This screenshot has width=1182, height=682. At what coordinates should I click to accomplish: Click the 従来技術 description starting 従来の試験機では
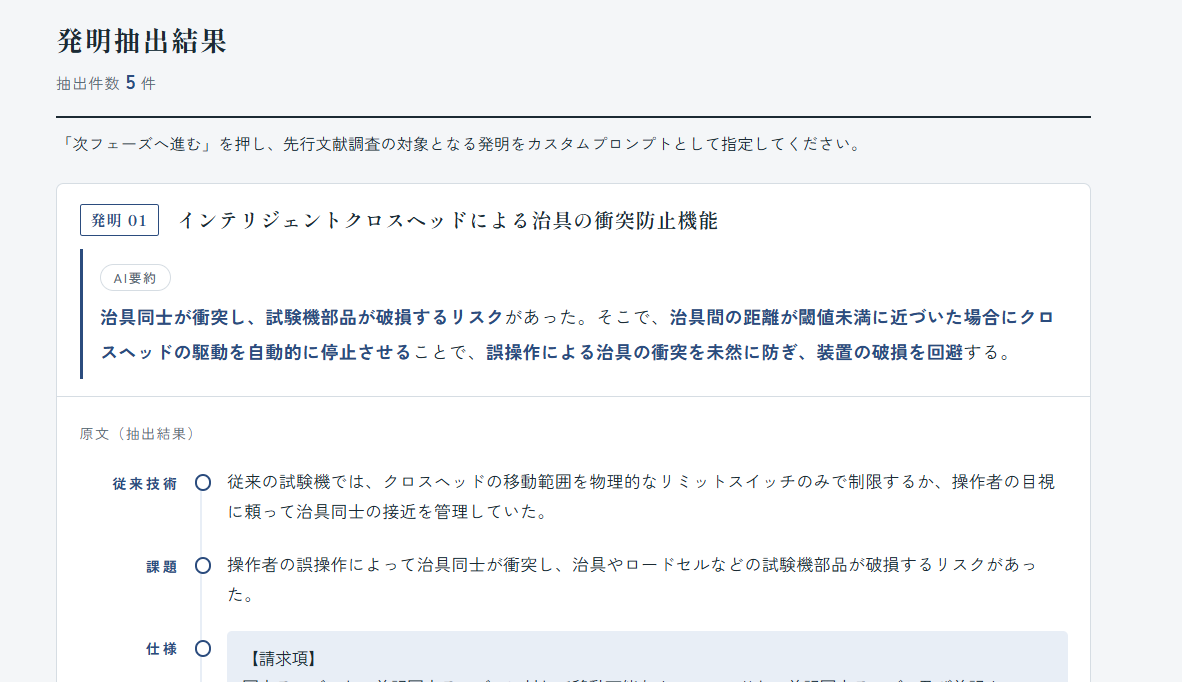tap(642, 497)
